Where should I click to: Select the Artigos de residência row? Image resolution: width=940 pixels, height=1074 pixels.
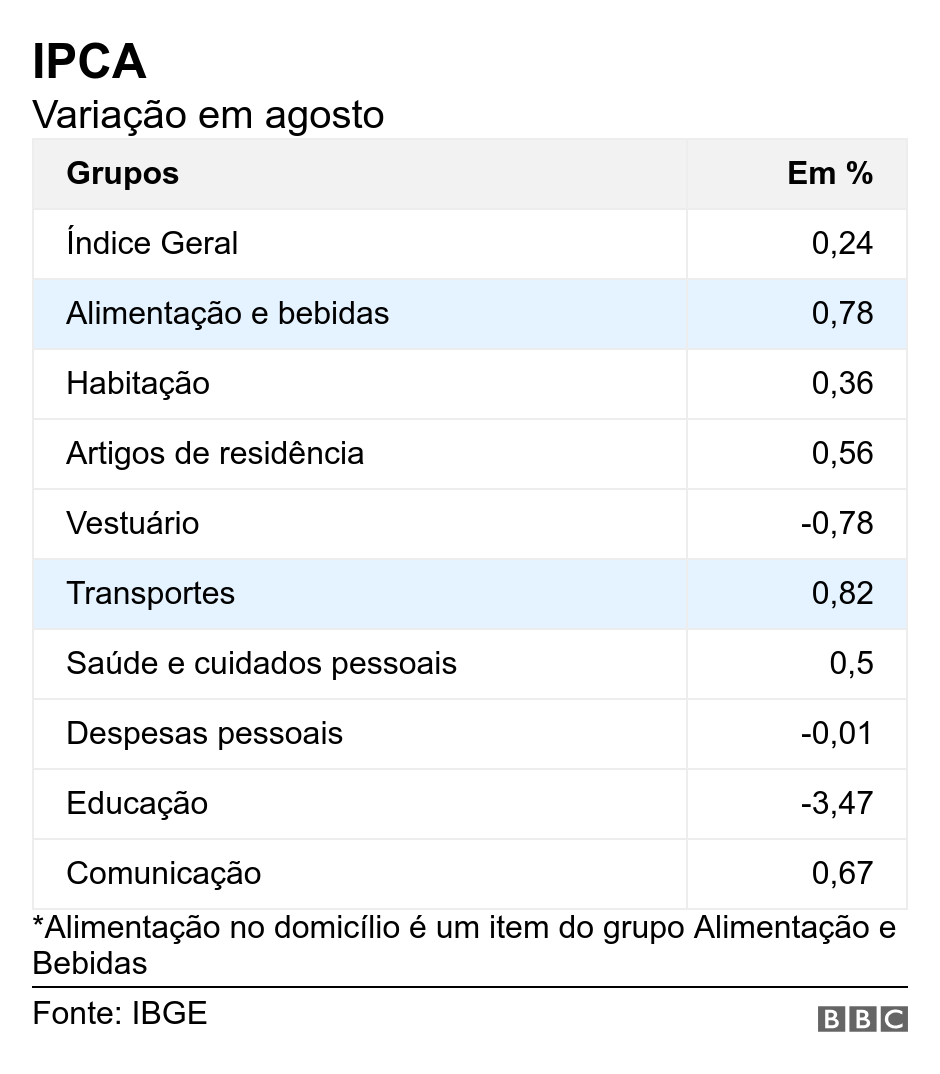(x=470, y=453)
